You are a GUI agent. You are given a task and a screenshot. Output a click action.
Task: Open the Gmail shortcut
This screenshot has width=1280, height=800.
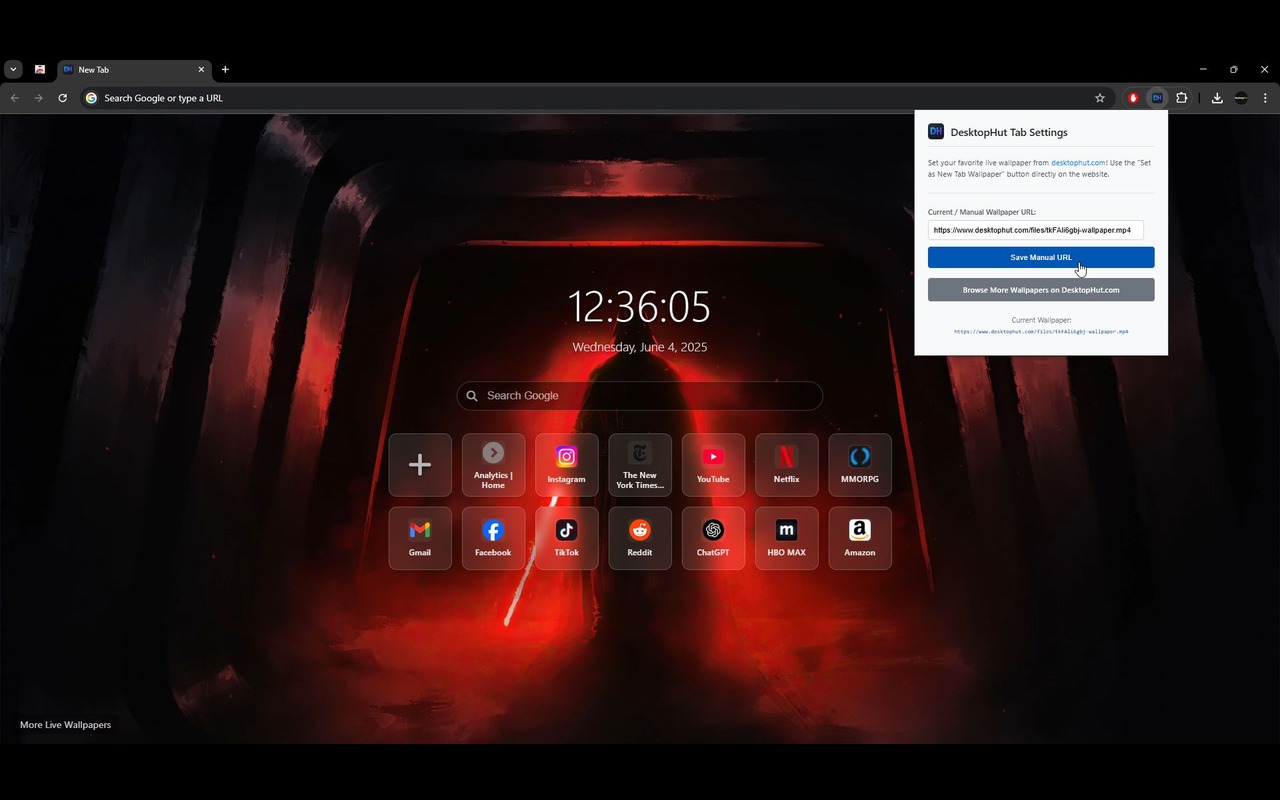[420, 537]
